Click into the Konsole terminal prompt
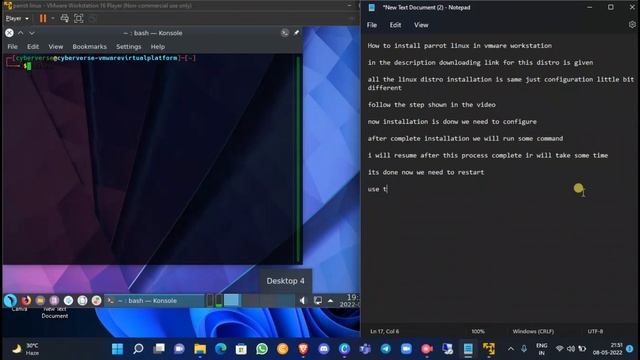The height and width of the screenshot is (360, 640). pyautogui.click(x=28, y=66)
